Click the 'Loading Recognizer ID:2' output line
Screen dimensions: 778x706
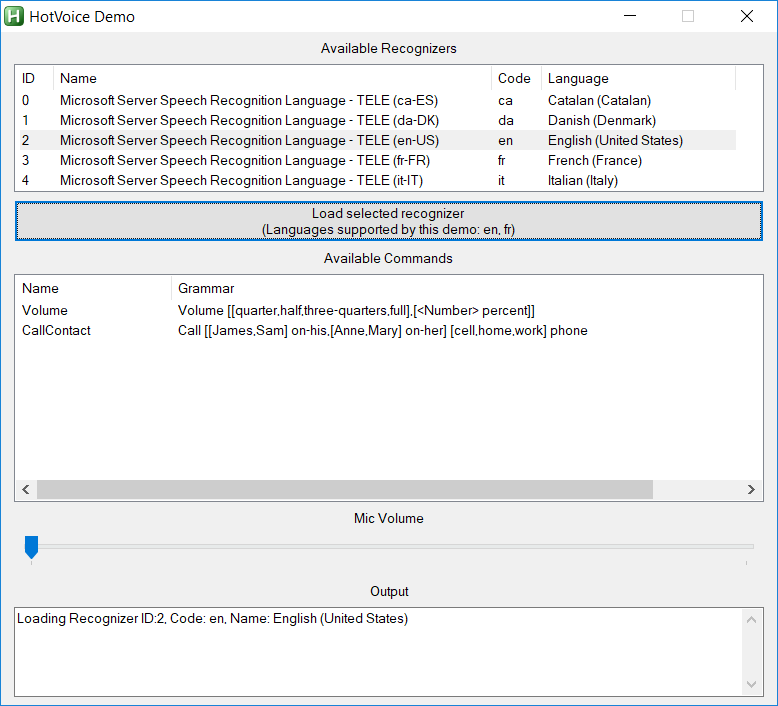[212, 619]
